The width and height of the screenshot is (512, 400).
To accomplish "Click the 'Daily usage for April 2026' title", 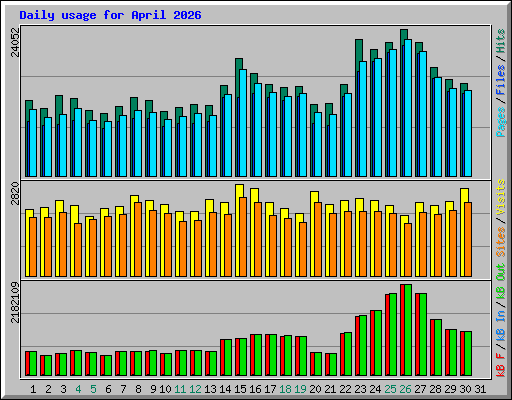I will coord(110,15).
